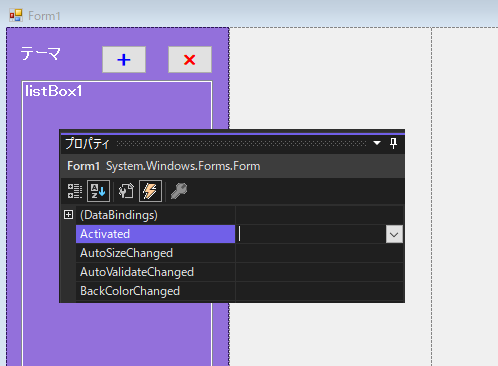Viewport: 498px width, 366px height.
Task: Click the Form1 title bar icon
Action: pos(16,15)
